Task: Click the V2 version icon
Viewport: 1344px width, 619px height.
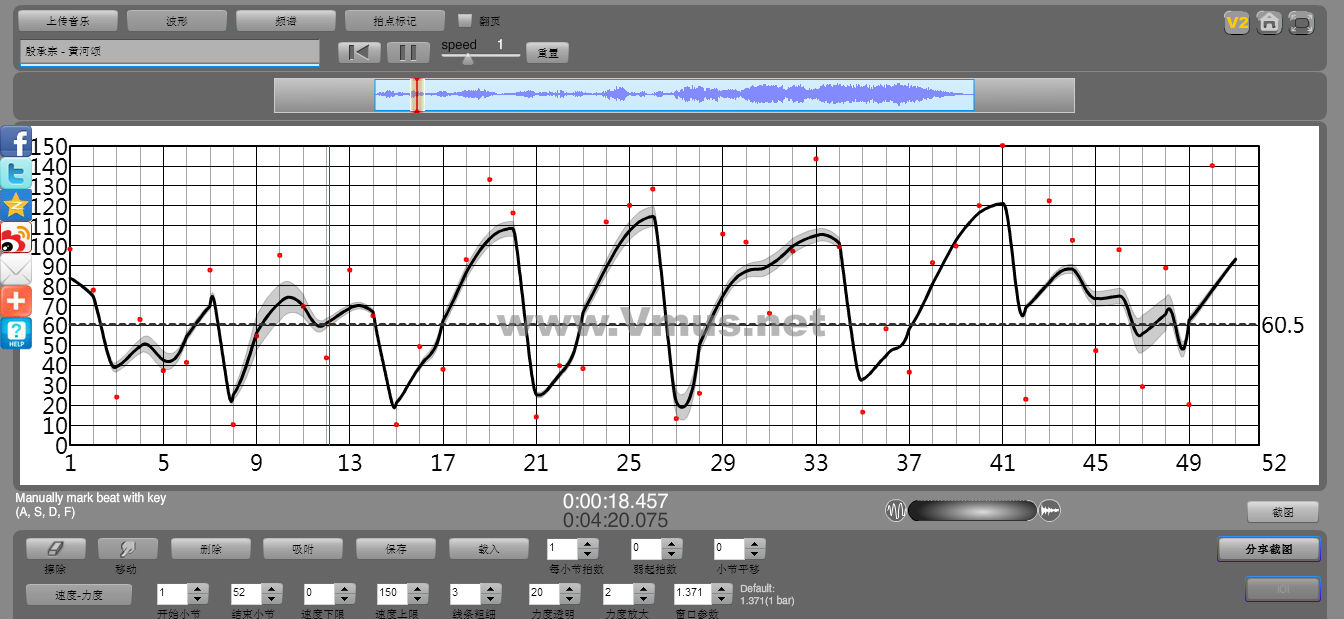Action: 1237,22
